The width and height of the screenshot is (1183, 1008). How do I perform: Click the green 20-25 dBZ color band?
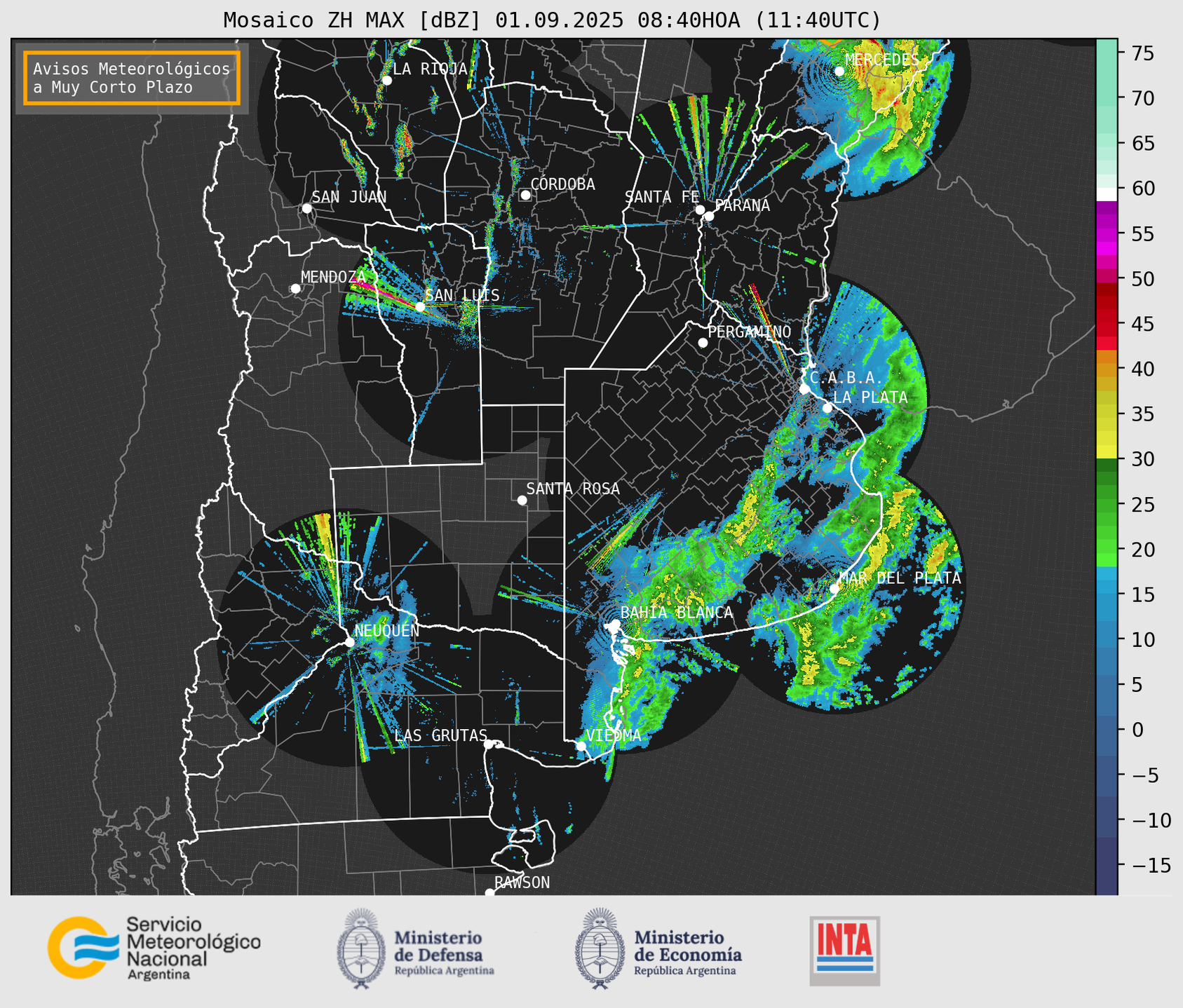click(1107, 527)
